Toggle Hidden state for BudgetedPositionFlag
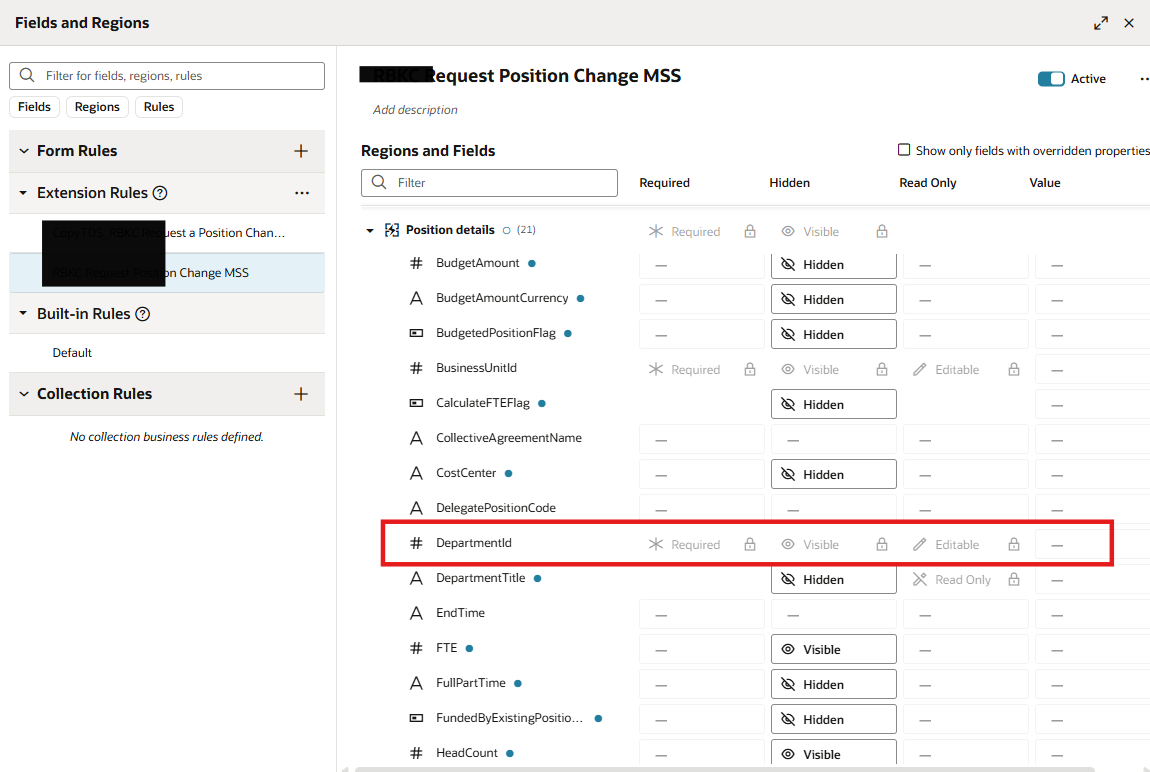1150x772 pixels. (x=833, y=334)
